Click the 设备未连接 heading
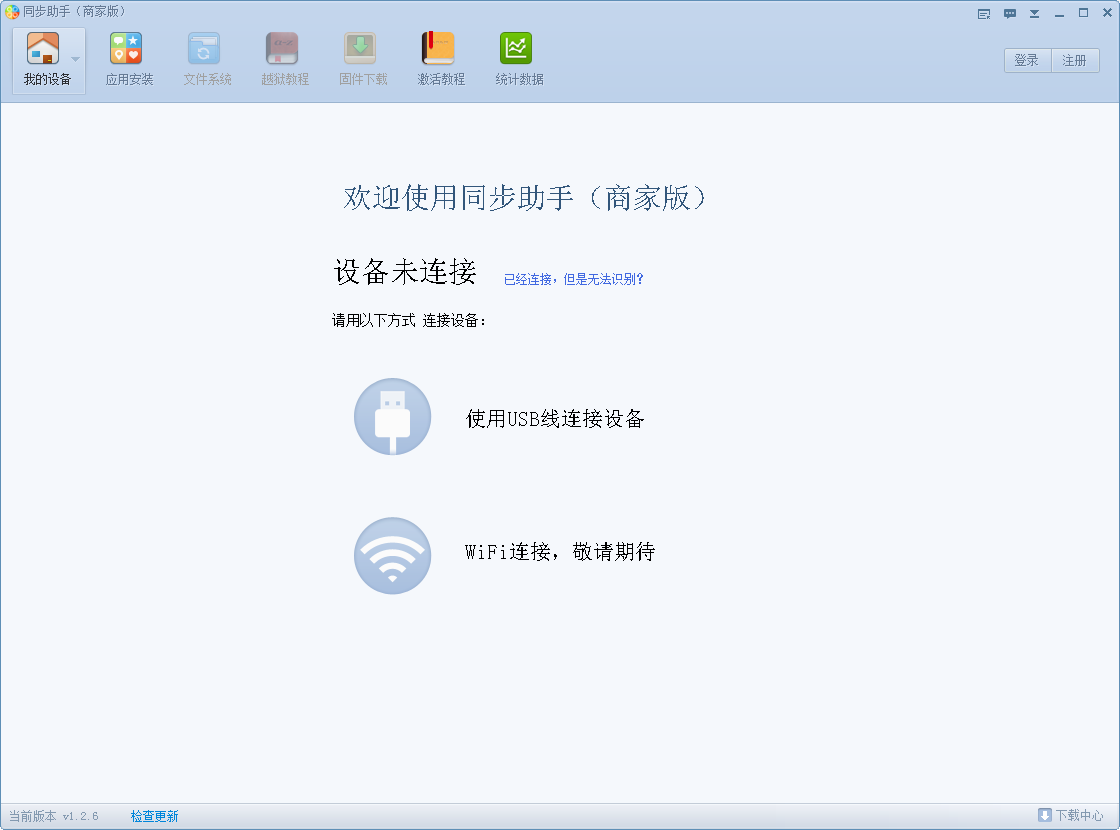1120x830 pixels. click(405, 272)
